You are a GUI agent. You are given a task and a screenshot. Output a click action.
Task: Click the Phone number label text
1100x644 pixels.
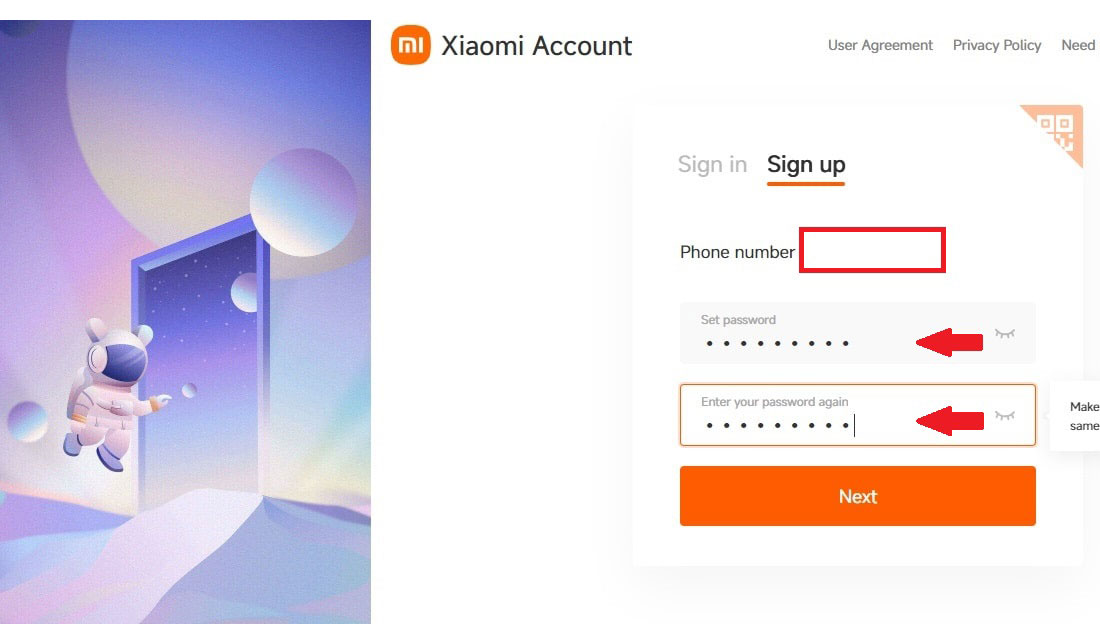(737, 252)
